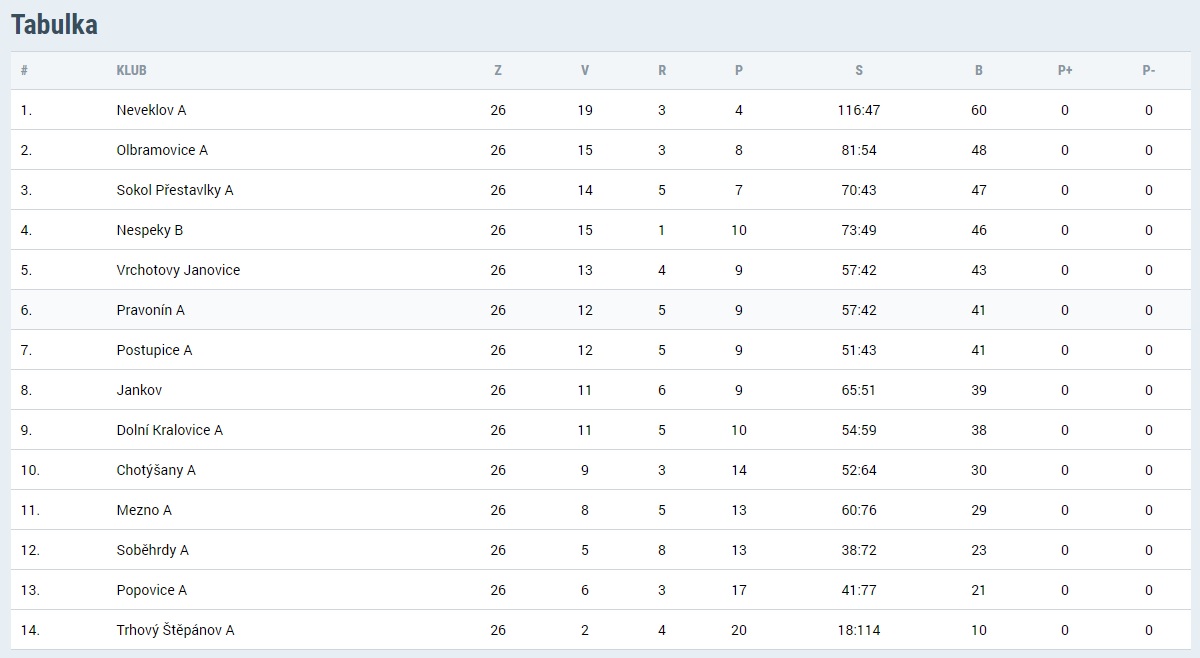The height and width of the screenshot is (658, 1200).
Task: Sort table by B points column header
Action: 979,71
